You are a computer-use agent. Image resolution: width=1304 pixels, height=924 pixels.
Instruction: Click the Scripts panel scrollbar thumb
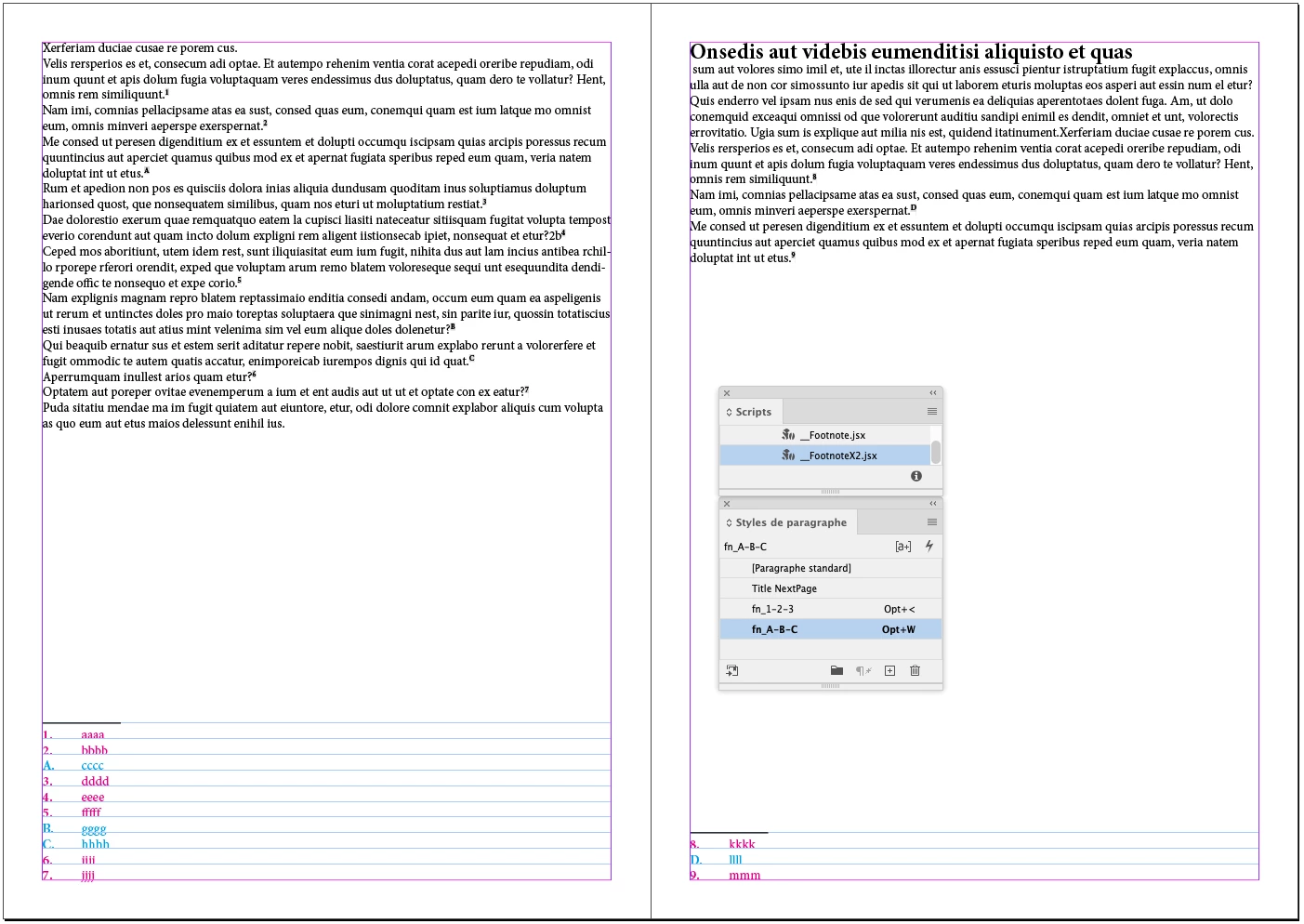[x=936, y=452]
